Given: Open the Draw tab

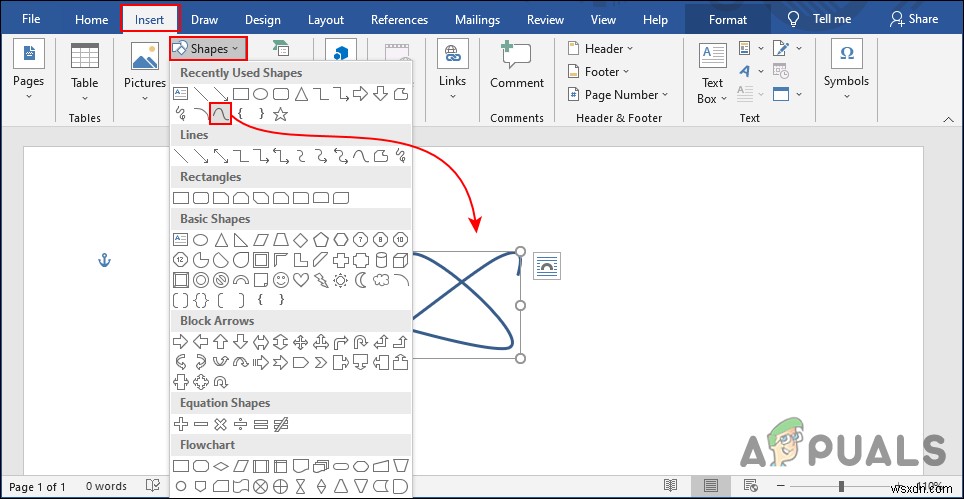Looking at the screenshot, I should pos(204,20).
